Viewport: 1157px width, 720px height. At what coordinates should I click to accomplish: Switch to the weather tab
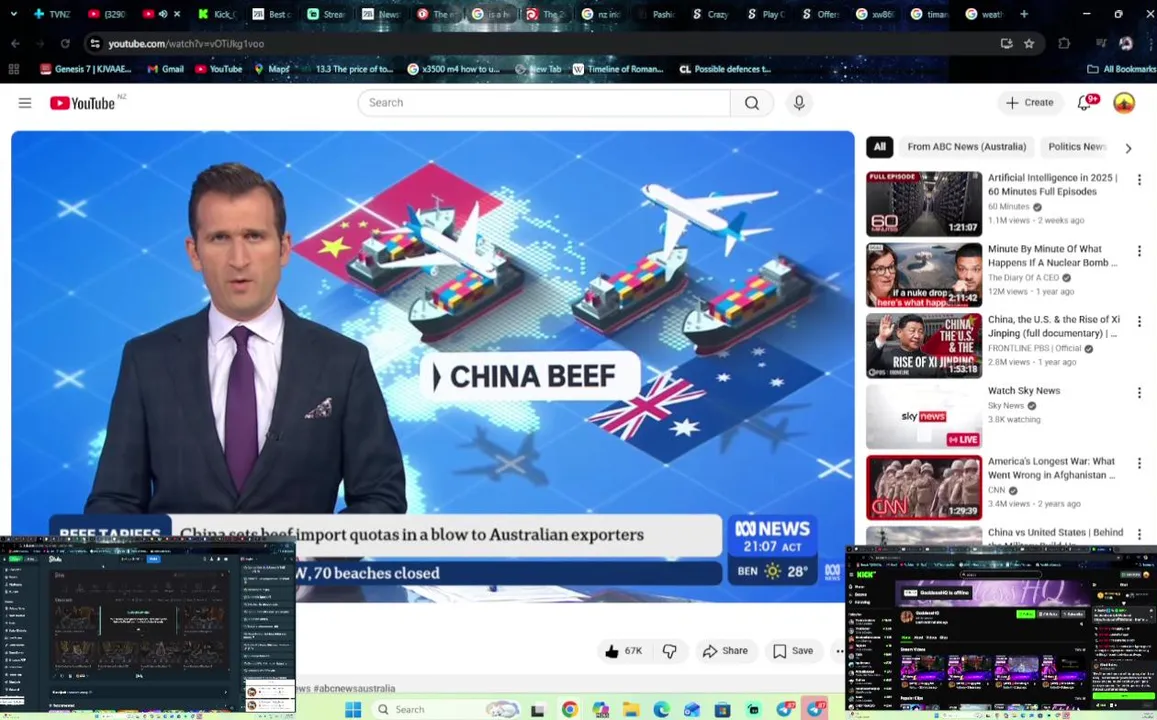coord(985,14)
